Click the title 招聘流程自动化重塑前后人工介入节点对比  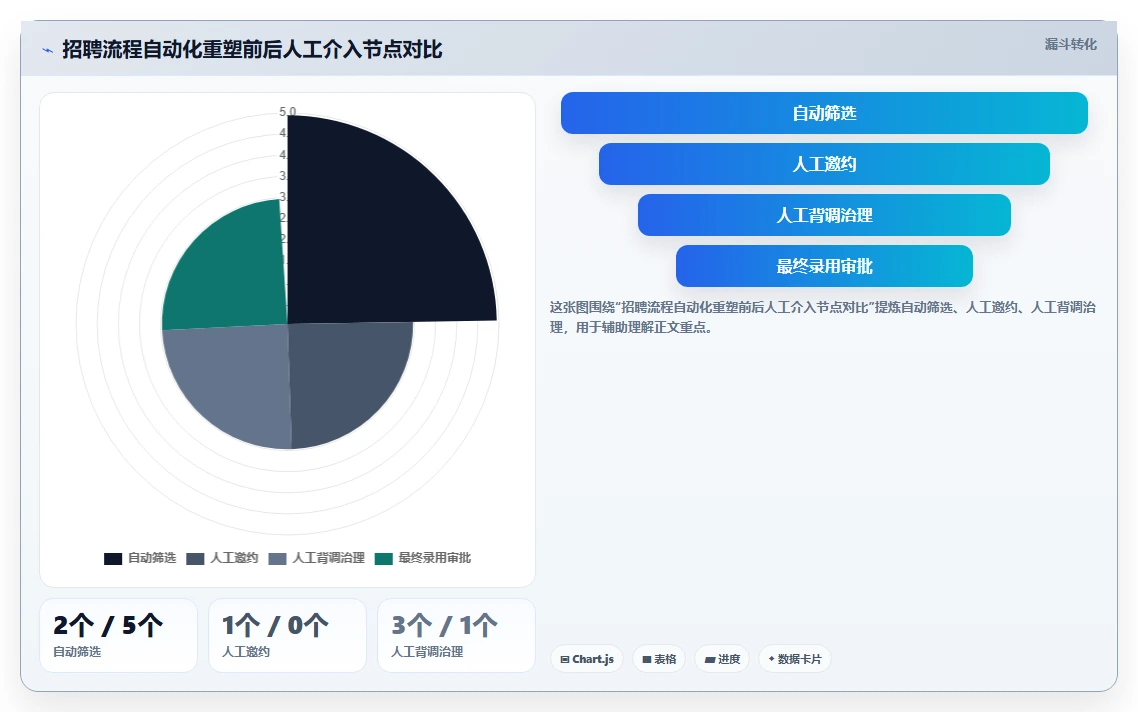(252, 49)
